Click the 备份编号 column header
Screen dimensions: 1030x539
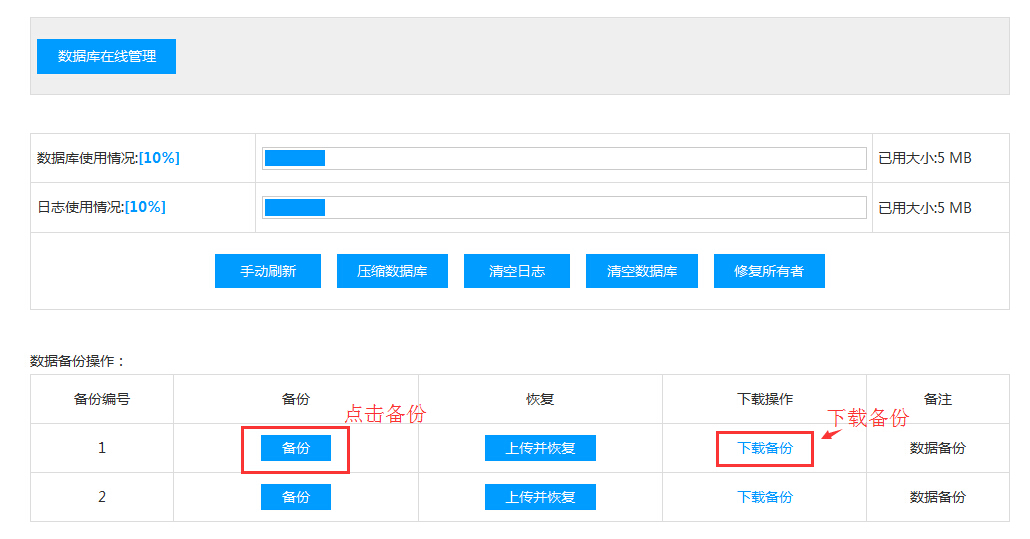(x=101, y=399)
